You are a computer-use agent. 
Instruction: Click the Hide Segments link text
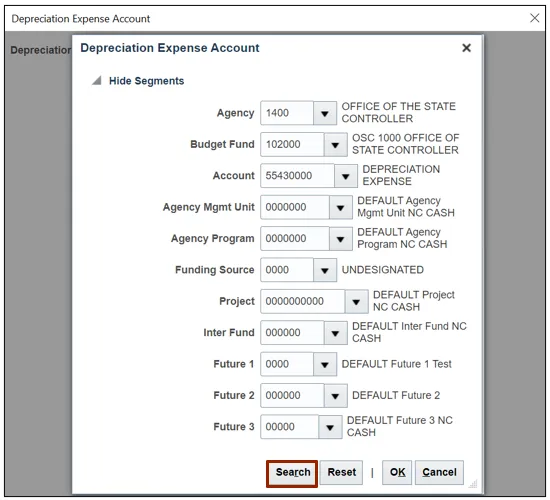147,81
